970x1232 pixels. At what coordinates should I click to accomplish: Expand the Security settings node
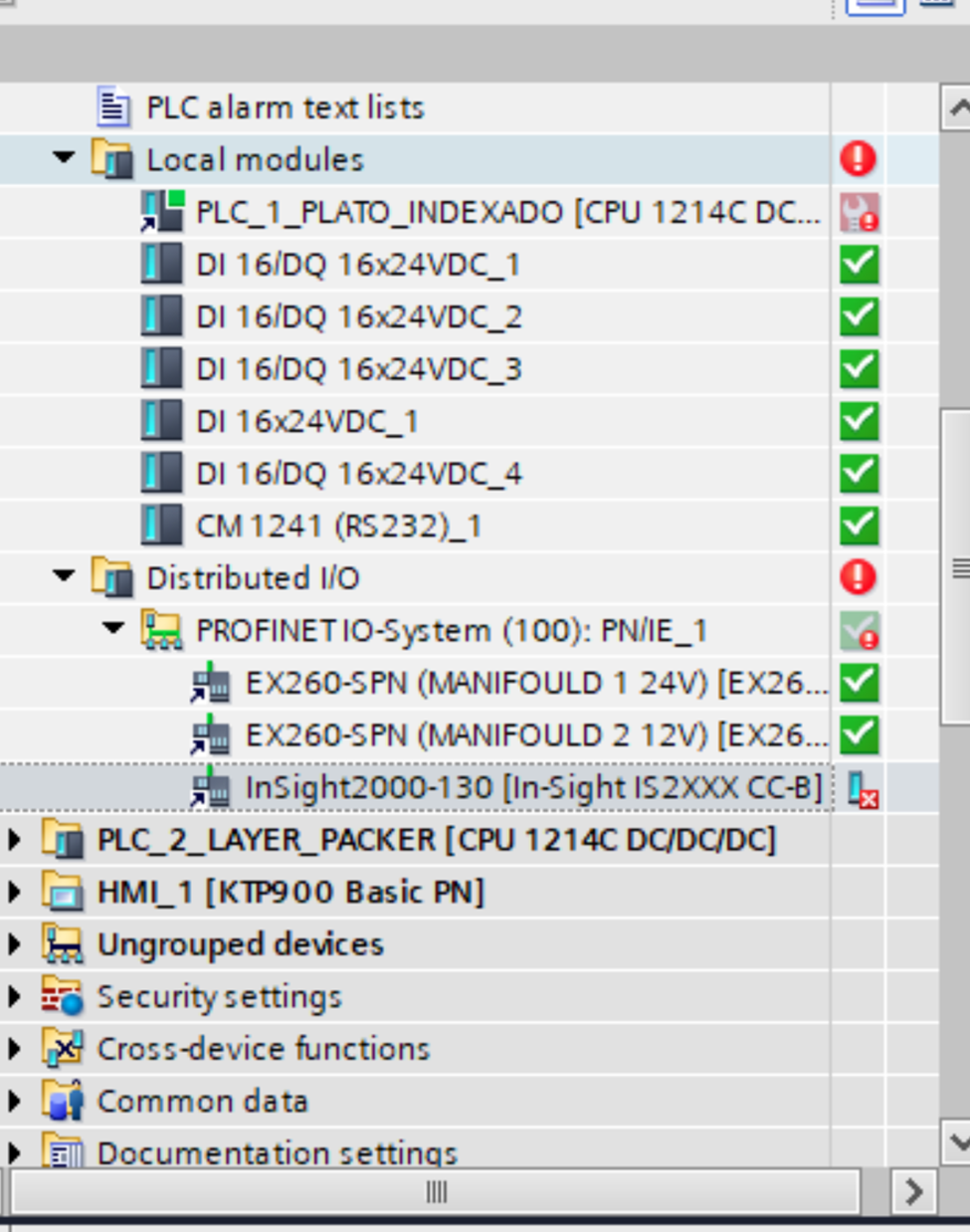14,996
